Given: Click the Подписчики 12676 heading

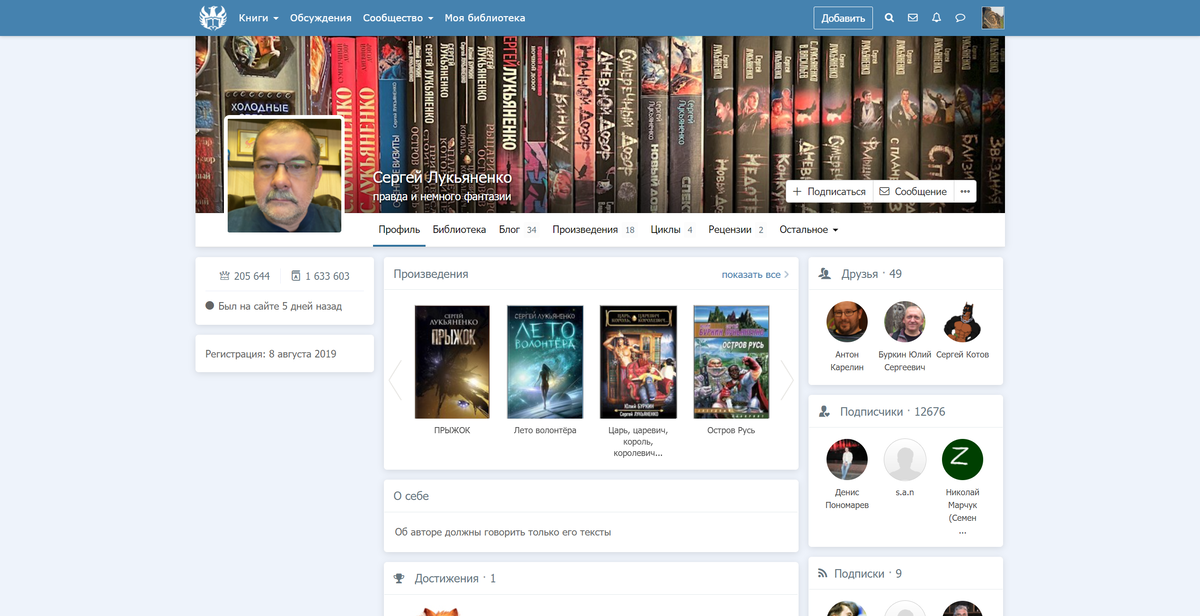Looking at the screenshot, I should click(x=892, y=412).
